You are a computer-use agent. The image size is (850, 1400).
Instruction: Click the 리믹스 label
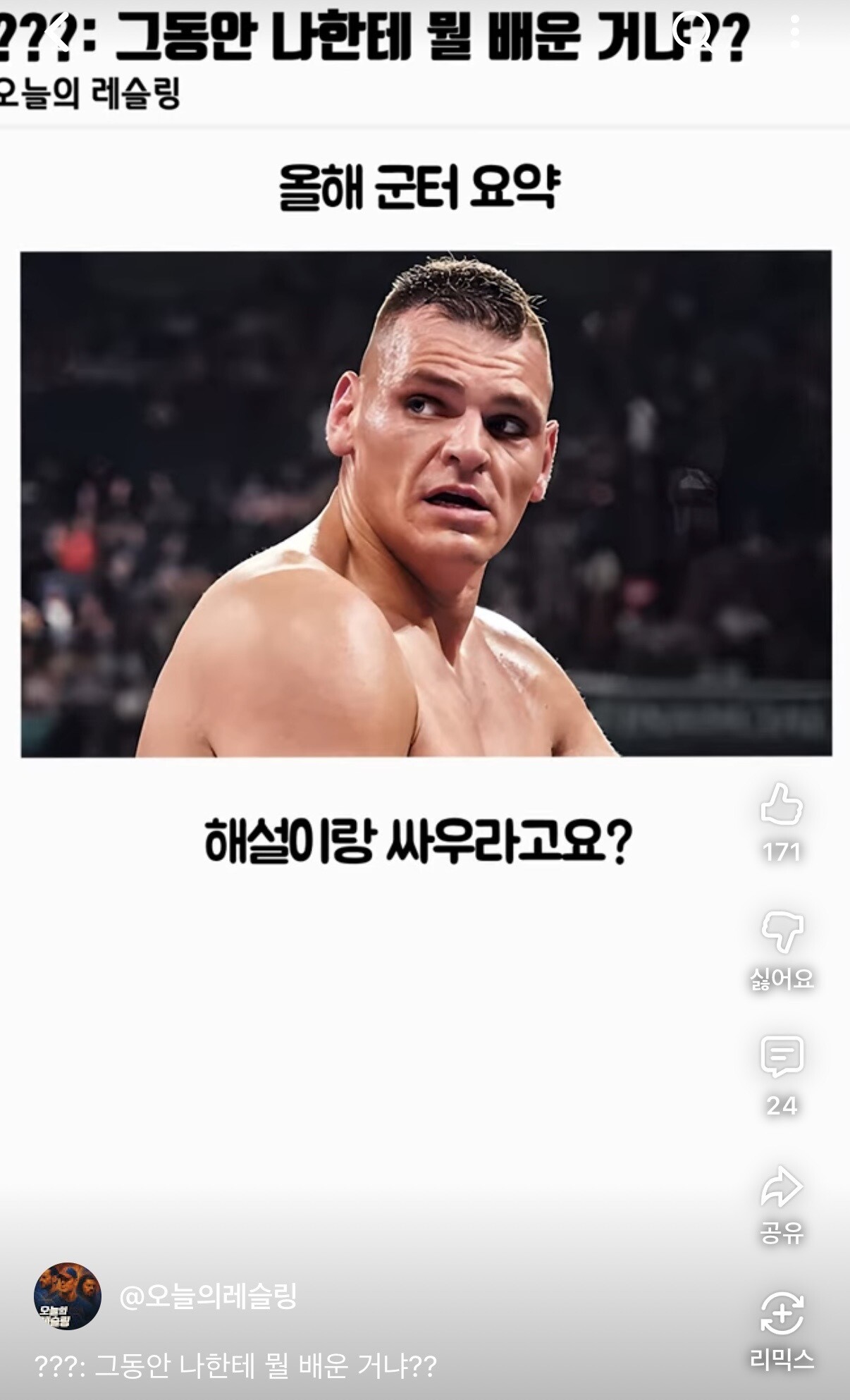pos(782,1360)
